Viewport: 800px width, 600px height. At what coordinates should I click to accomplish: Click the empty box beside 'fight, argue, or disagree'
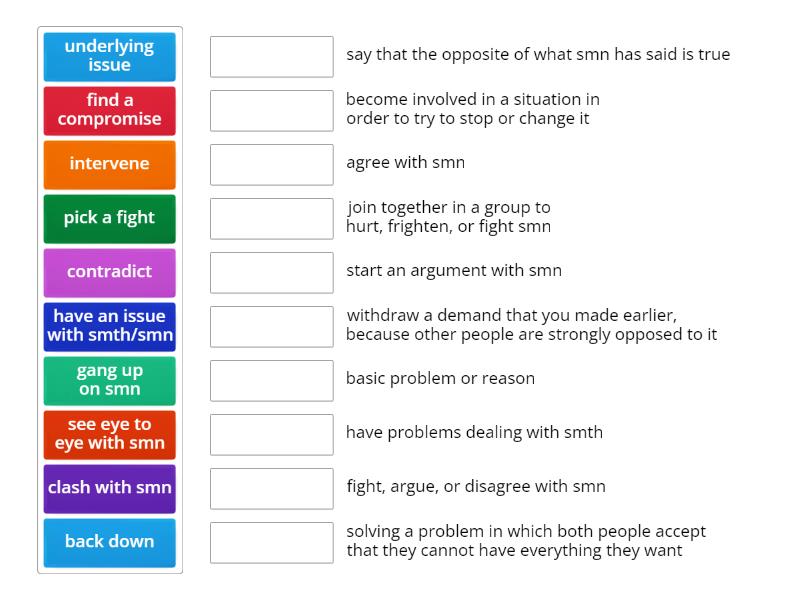[x=271, y=488]
